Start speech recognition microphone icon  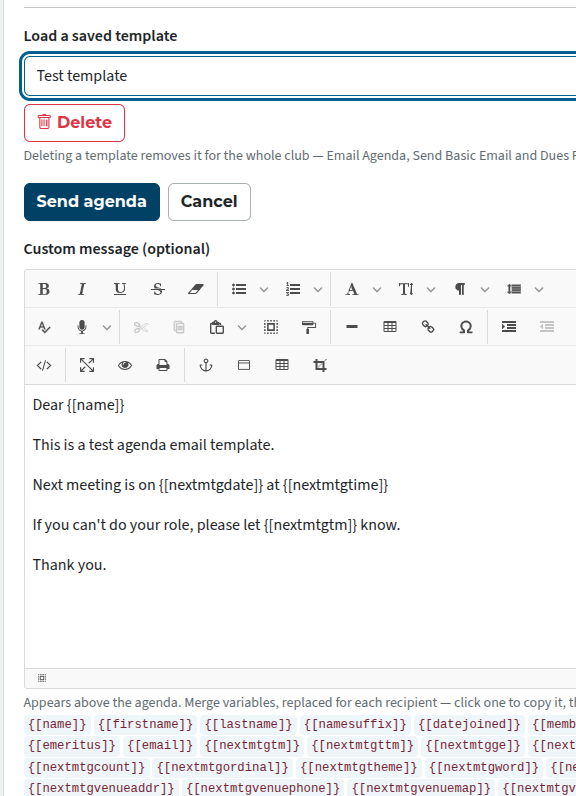[x=82, y=327]
